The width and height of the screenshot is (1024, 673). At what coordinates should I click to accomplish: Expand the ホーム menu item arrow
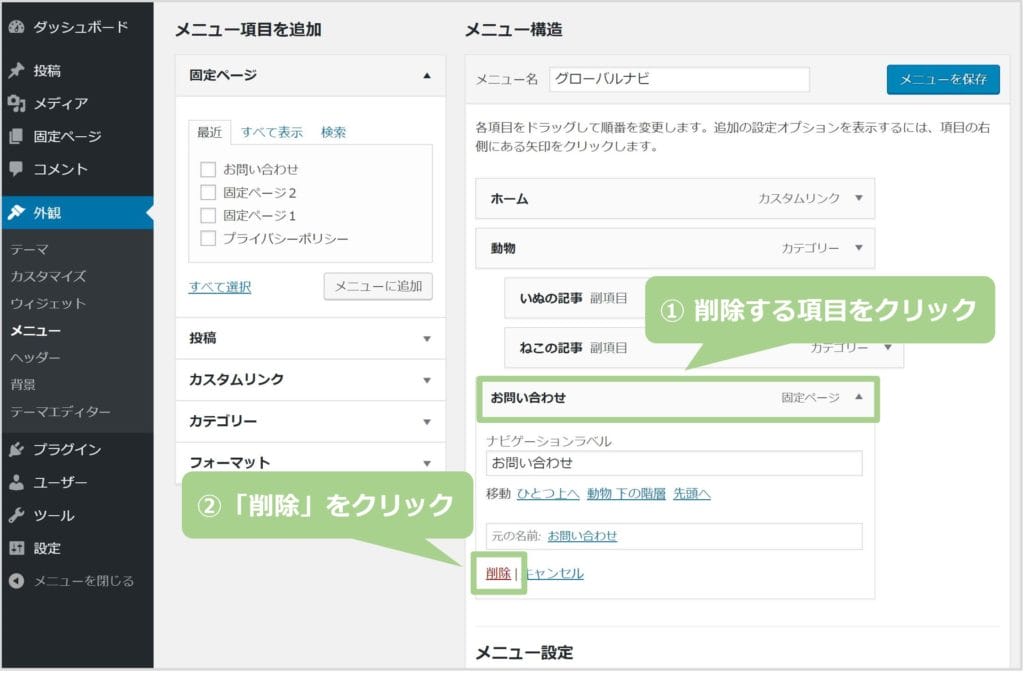pos(858,198)
